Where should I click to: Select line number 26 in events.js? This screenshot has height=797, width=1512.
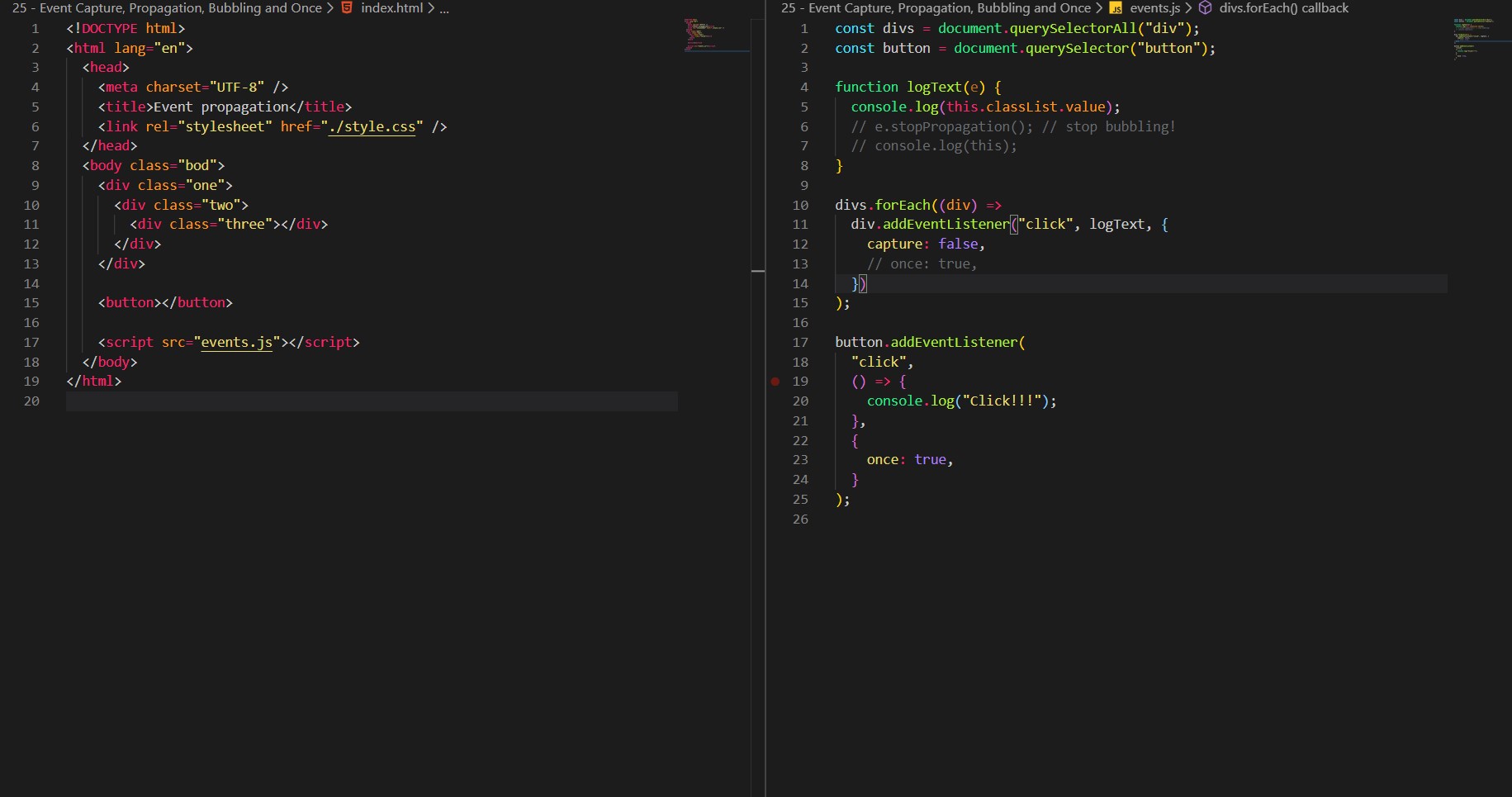(x=800, y=519)
